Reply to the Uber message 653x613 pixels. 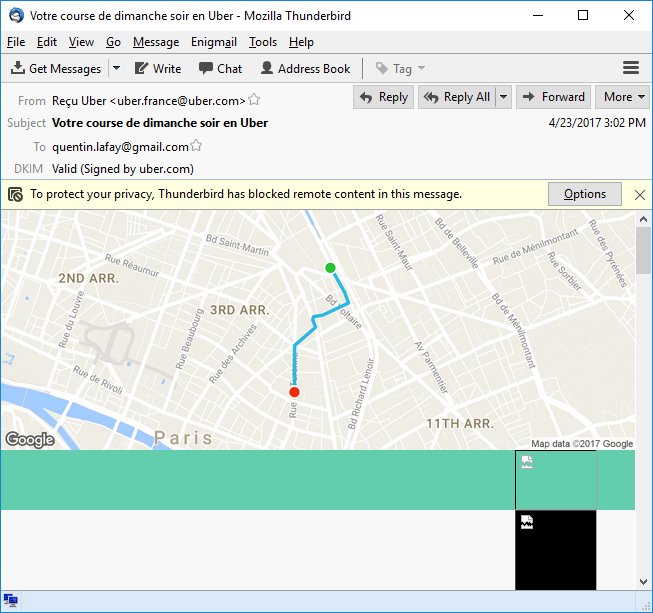point(384,97)
